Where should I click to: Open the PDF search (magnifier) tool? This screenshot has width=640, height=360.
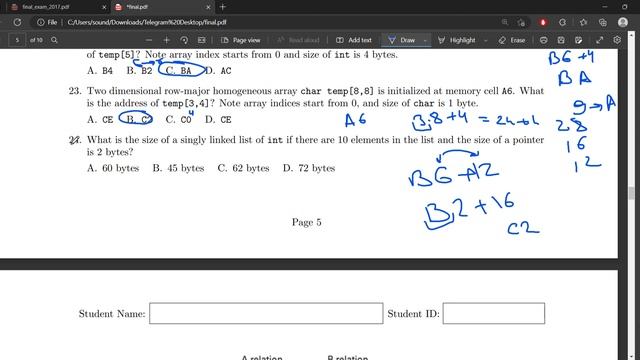[x=54, y=40]
